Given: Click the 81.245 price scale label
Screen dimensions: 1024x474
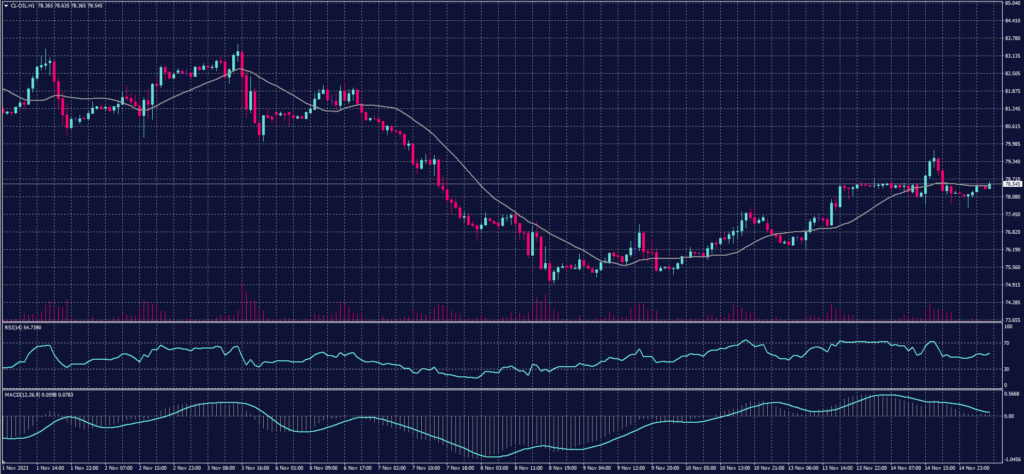Looking at the screenshot, I should [1011, 108].
